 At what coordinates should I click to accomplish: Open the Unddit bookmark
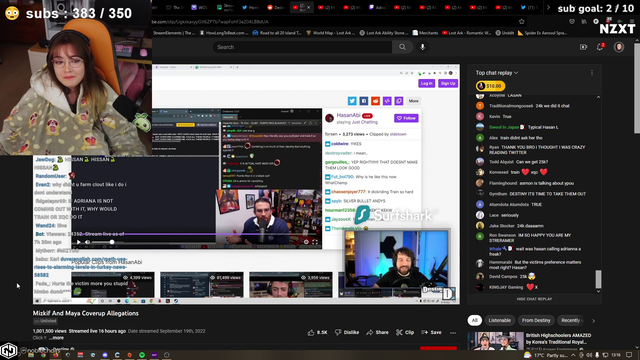[504, 33]
